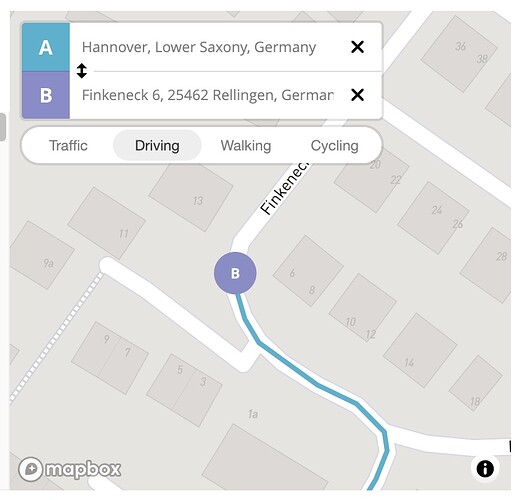Click building number 13 on the map
This screenshot has height=500, width=523.
tap(191, 196)
